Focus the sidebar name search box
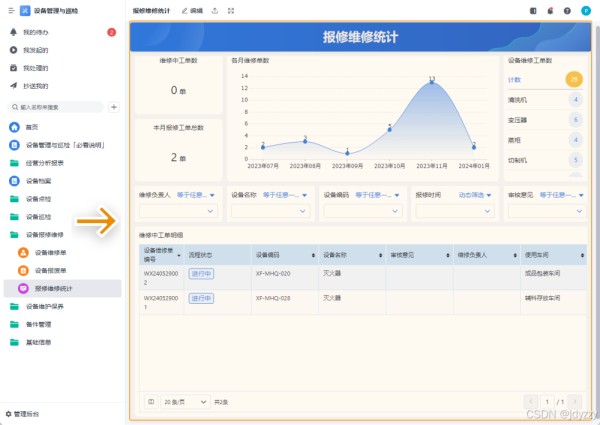The image size is (600, 425). tap(56, 107)
